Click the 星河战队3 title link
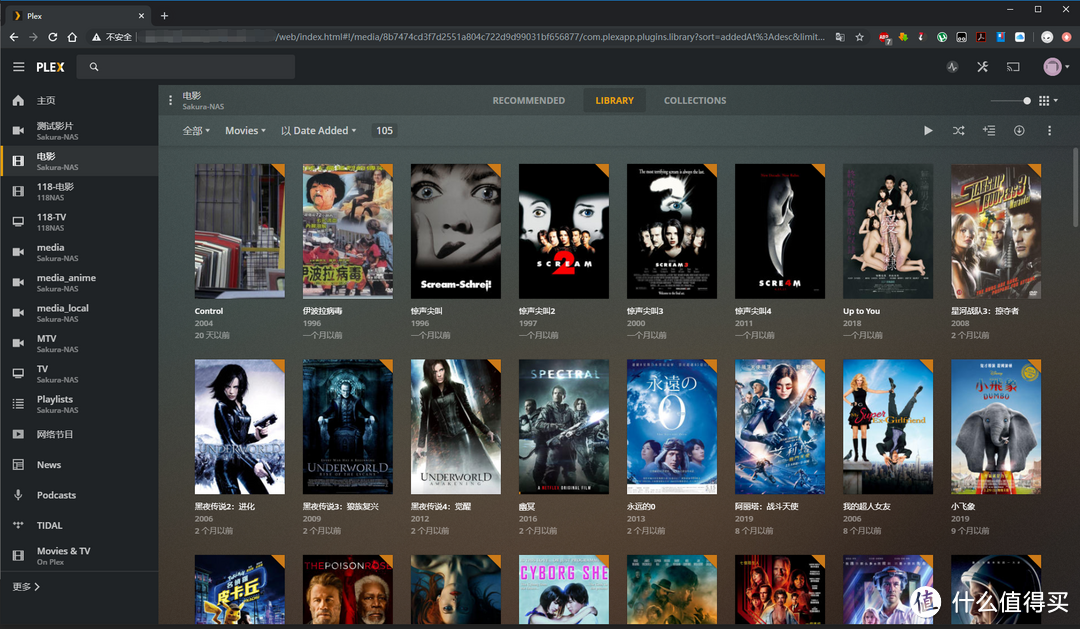1080x629 pixels. (985, 311)
